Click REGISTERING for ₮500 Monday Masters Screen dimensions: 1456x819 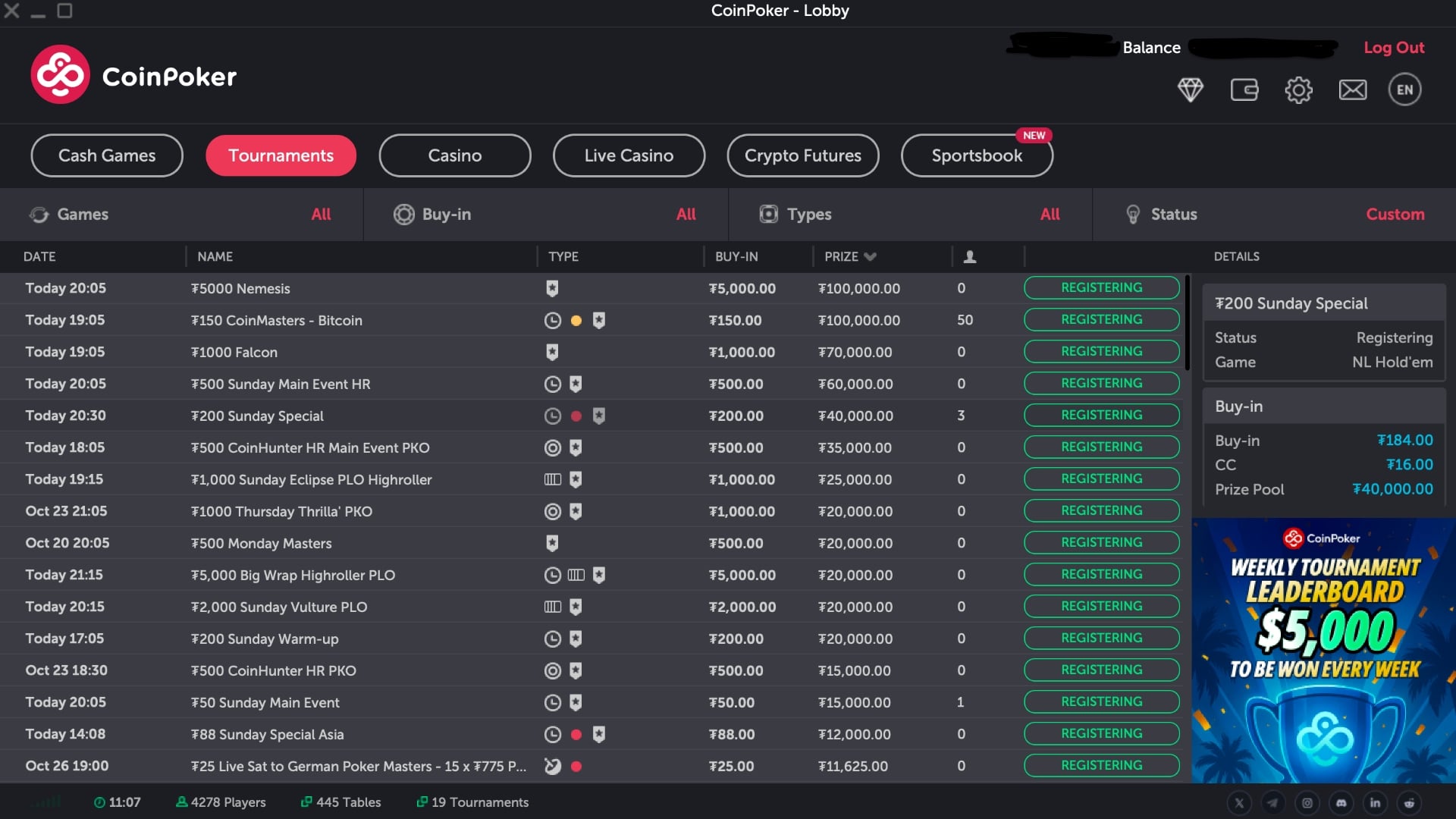click(x=1102, y=543)
